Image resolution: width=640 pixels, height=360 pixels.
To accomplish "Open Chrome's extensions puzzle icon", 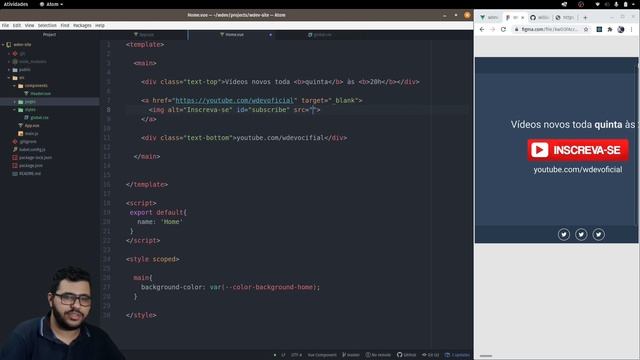I will [x=610, y=29].
